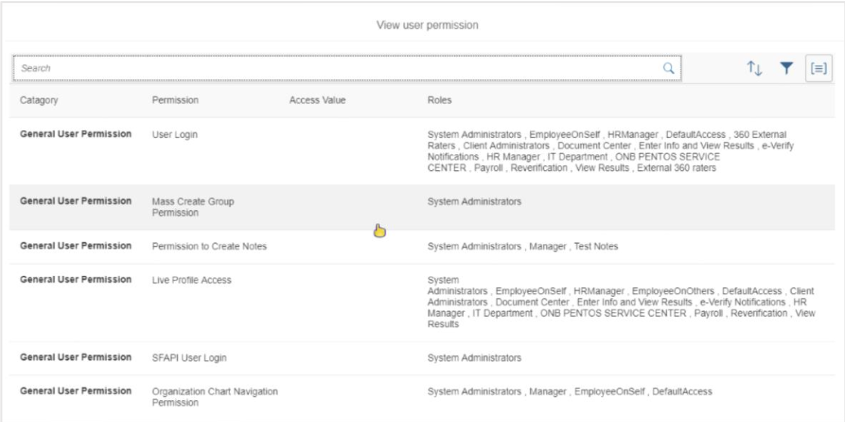Image resolution: width=845 pixels, height=422 pixels.
Task: Click roles for Organization Chart Navigation Permission
Action: pyautogui.click(x=569, y=391)
